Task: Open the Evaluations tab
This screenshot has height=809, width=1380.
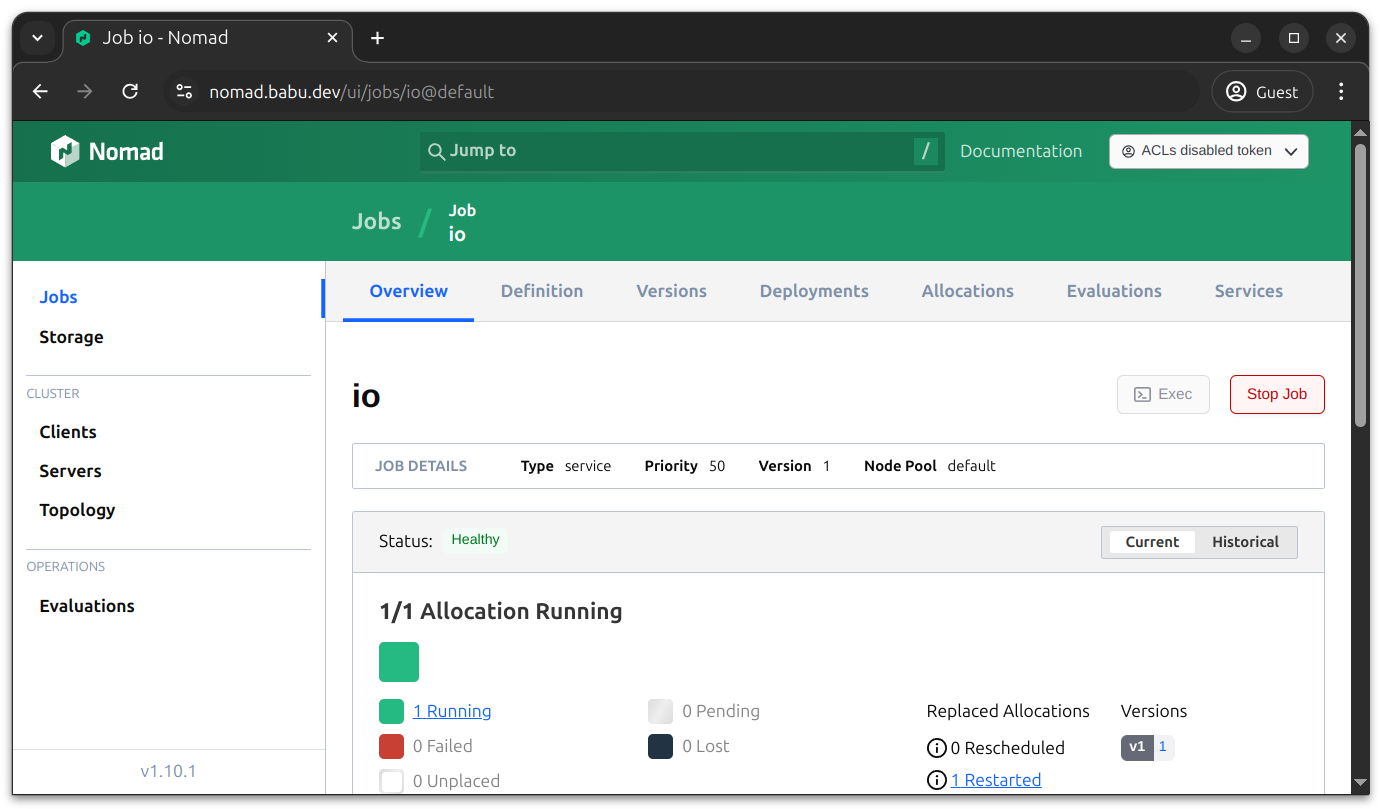Action: point(1114,291)
